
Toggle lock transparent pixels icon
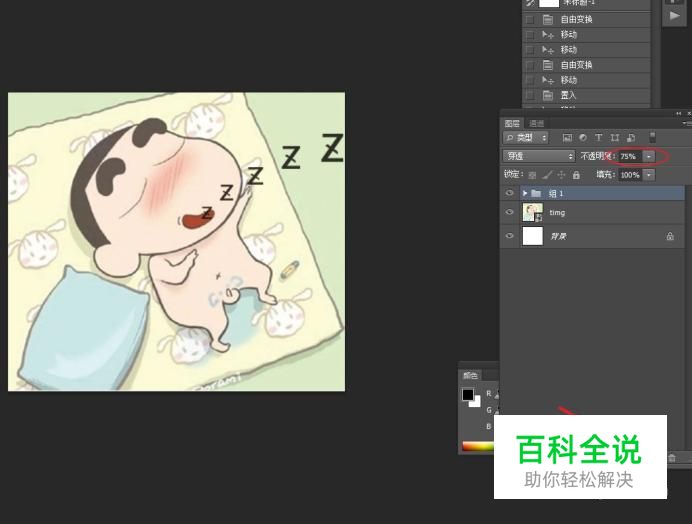pyautogui.click(x=533, y=175)
